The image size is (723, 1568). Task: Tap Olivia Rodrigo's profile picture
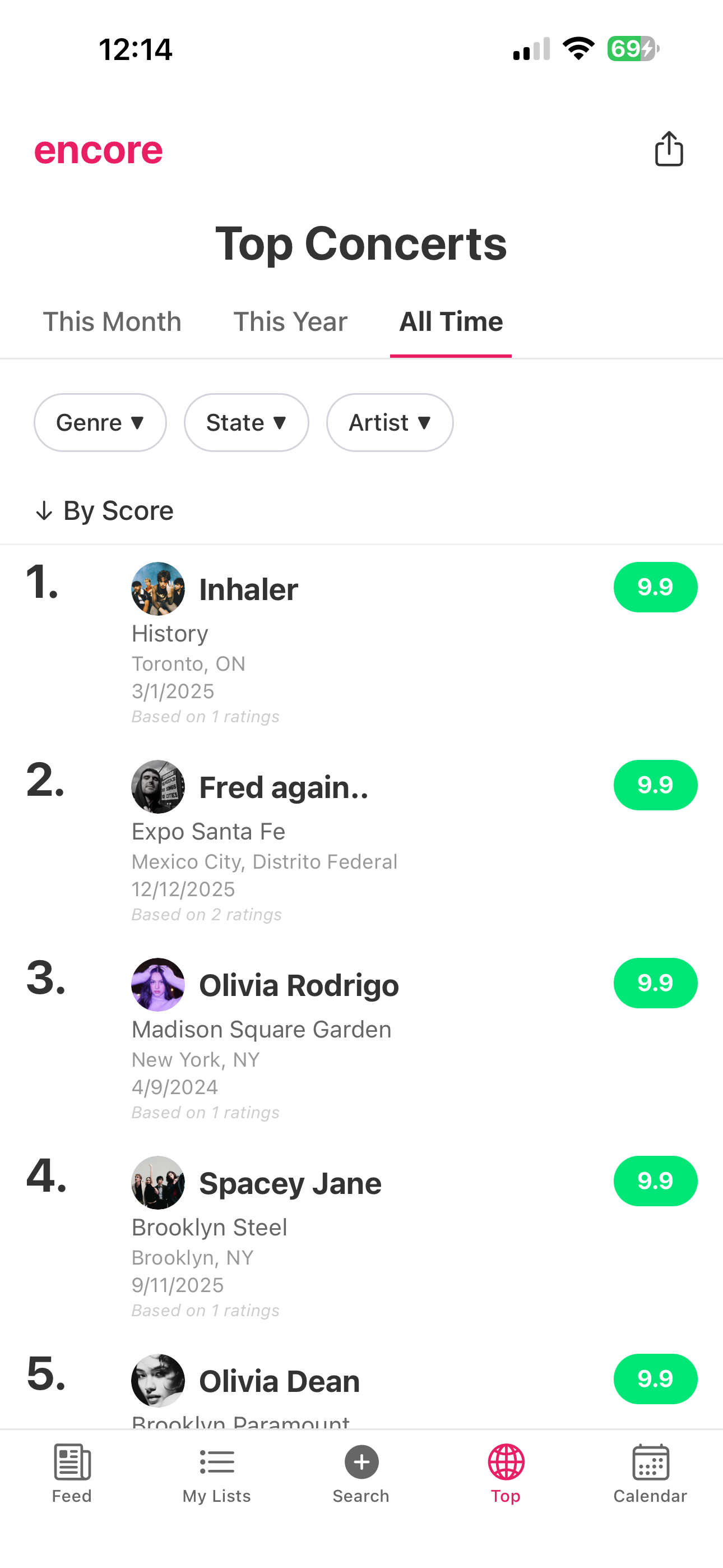click(158, 984)
